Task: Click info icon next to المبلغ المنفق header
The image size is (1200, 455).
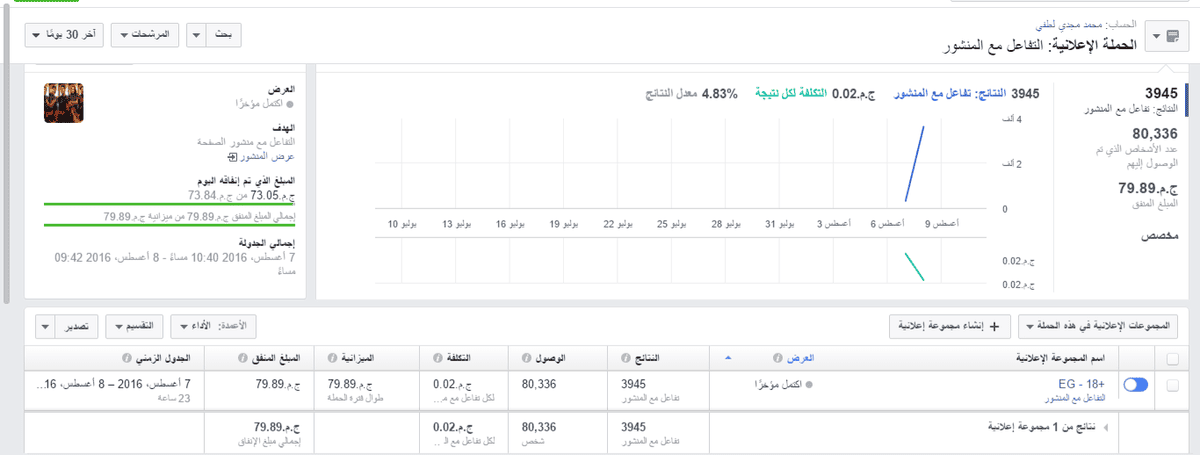Action: 242,359
